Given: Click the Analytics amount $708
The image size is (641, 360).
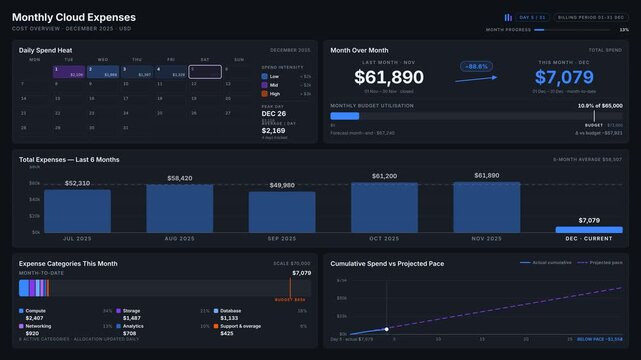Looking at the screenshot, I should point(130,333).
